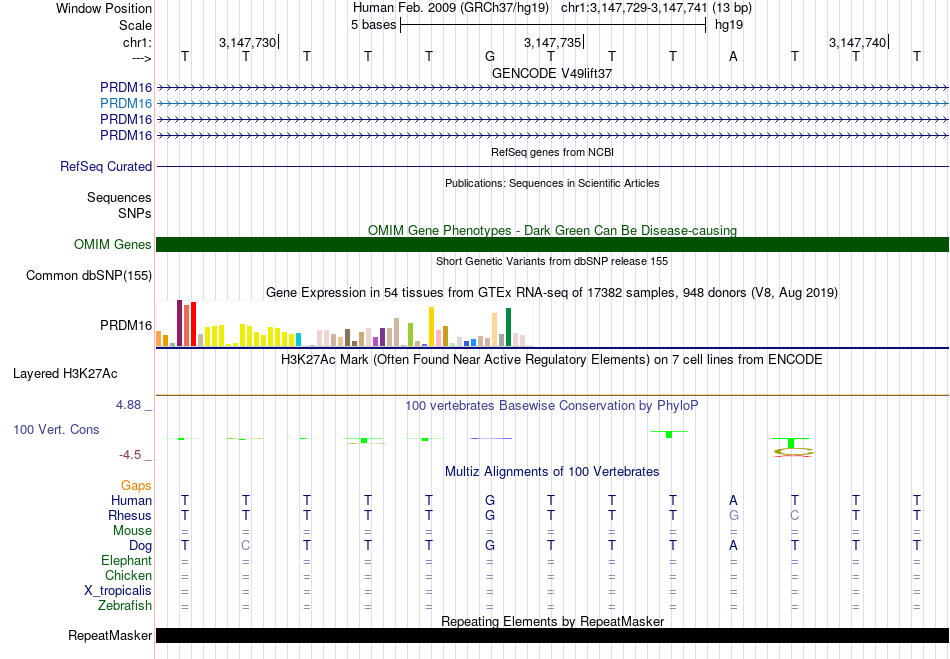The height and width of the screenshot is (659, 950).
Task: Select the Human alignment row label
Action: tap(131, 501)
